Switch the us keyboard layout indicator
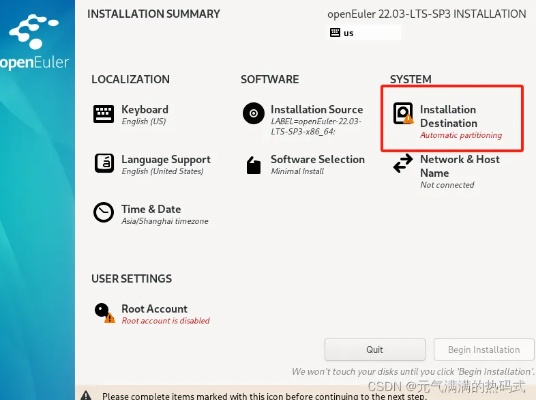536x400 pixels. coord(365,32)
